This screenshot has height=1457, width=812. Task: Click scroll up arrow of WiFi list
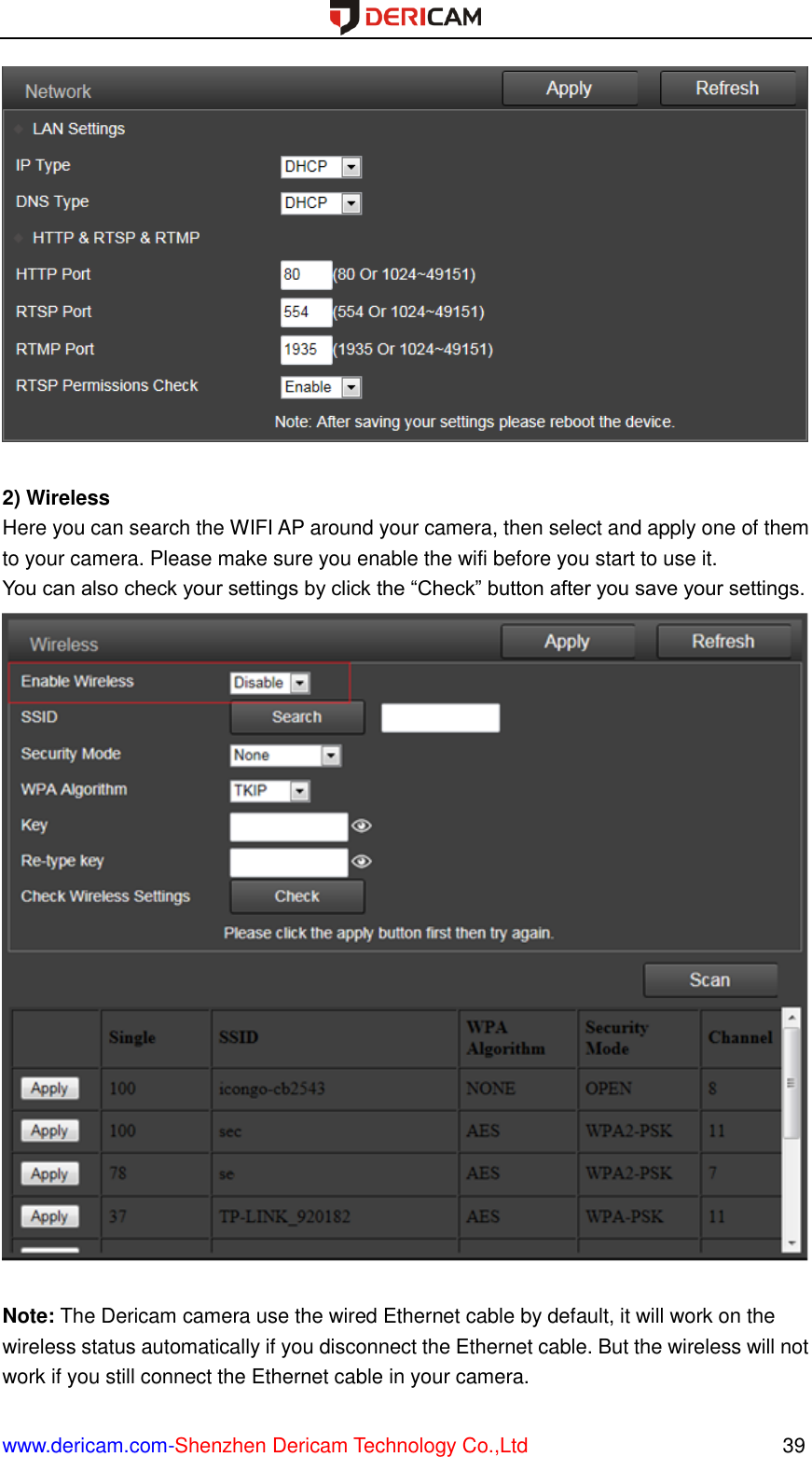coord(791,1018)
